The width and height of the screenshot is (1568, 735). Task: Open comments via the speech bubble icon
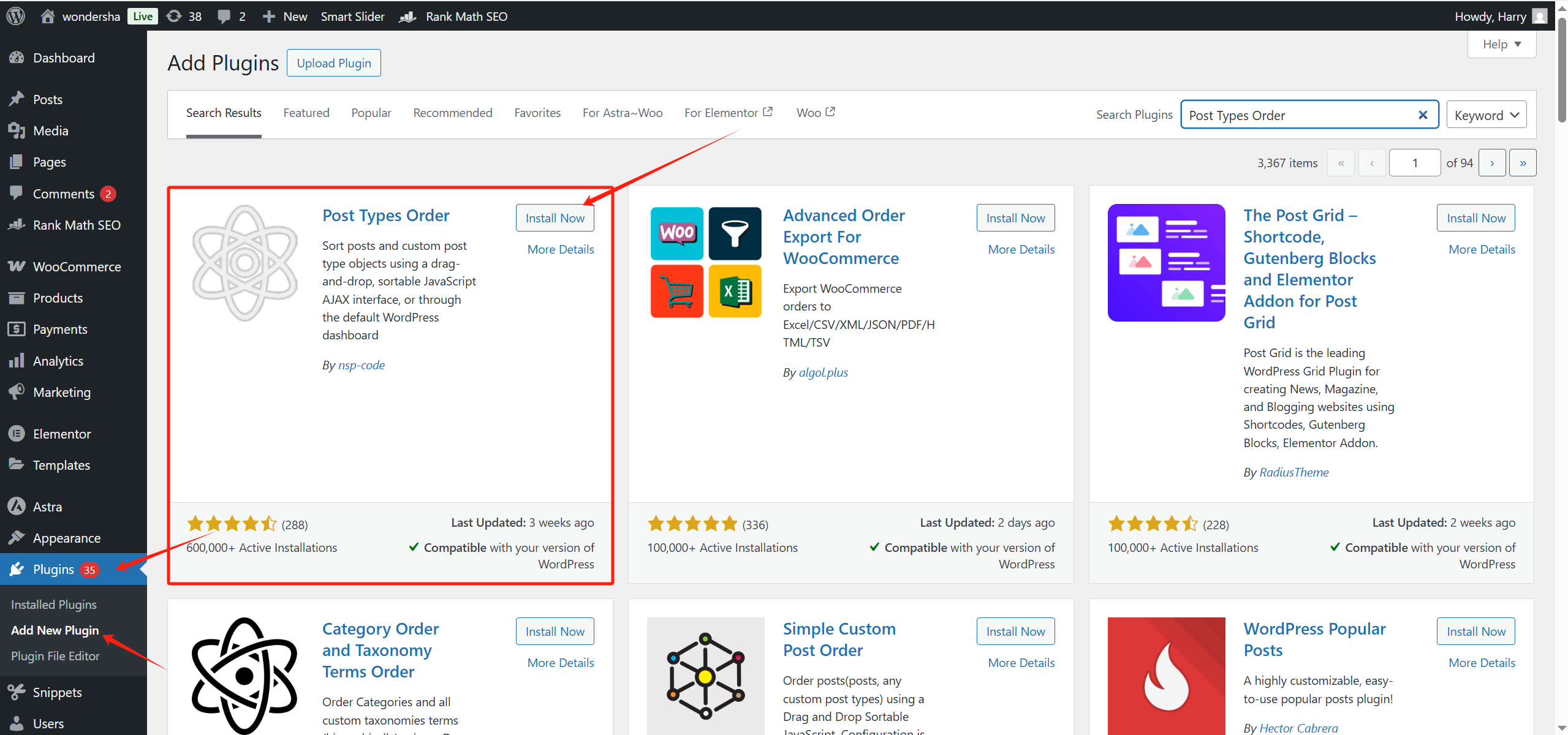click(x=224, y=16)
